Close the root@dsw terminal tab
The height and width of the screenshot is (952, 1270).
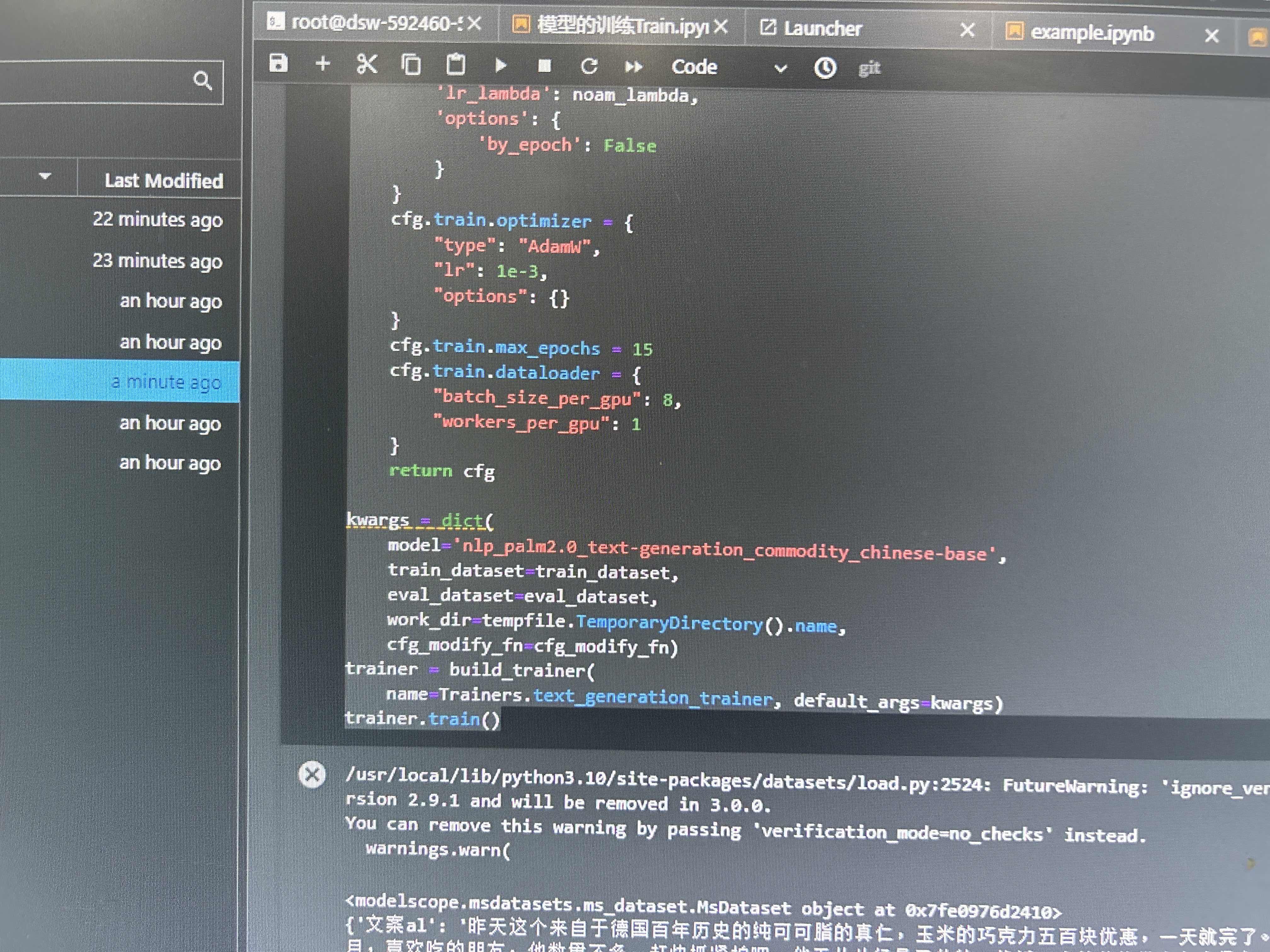pyautogui.click(x=474, y=24)
